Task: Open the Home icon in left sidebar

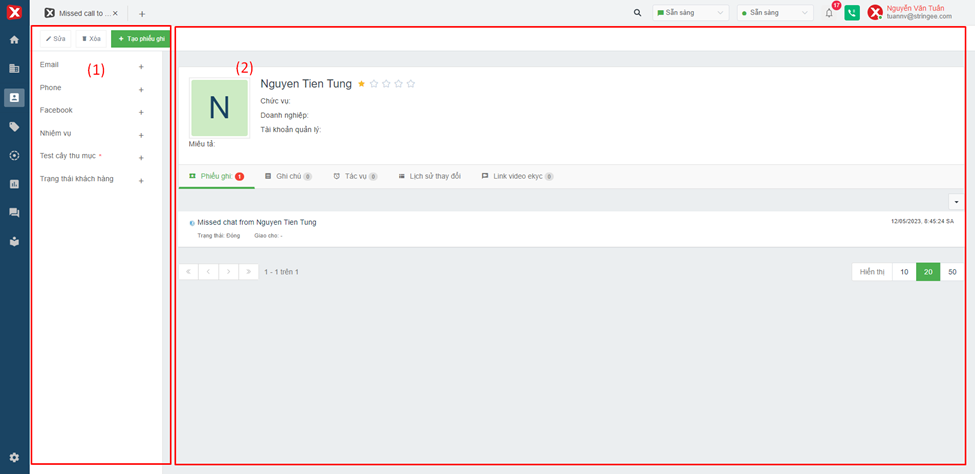Action: pos(14,40)
